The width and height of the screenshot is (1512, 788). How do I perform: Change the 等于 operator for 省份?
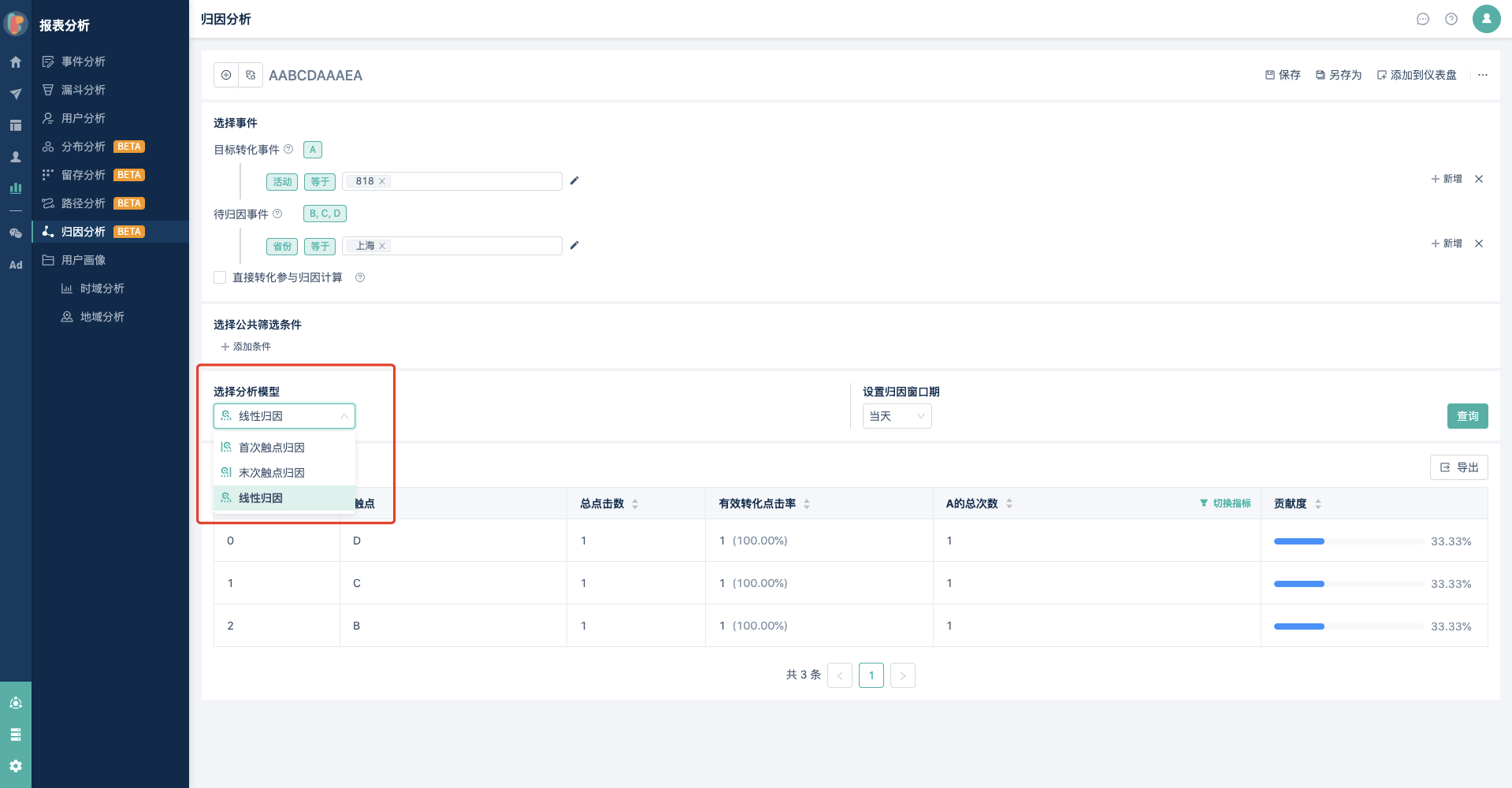tap(320, 247)
